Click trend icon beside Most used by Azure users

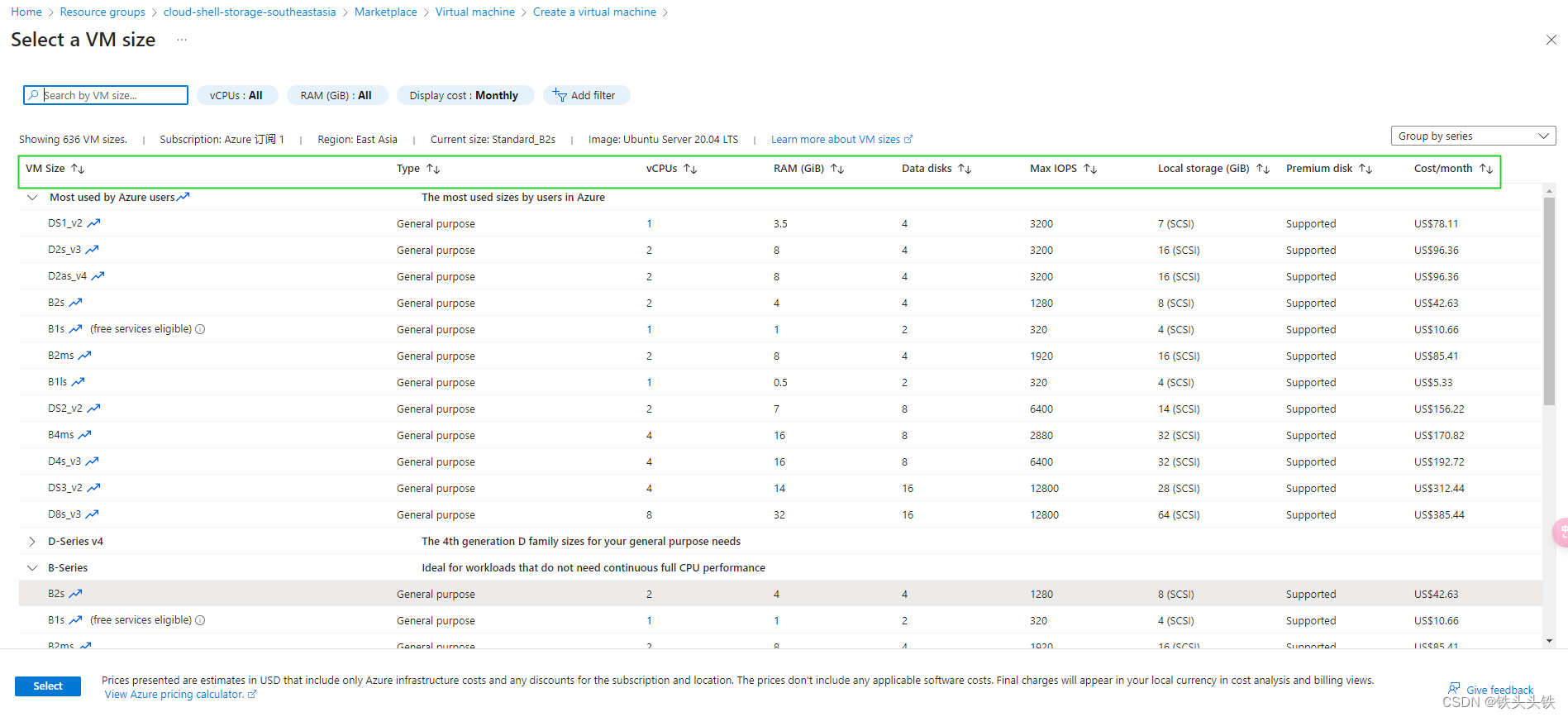[x=183, y=197]
